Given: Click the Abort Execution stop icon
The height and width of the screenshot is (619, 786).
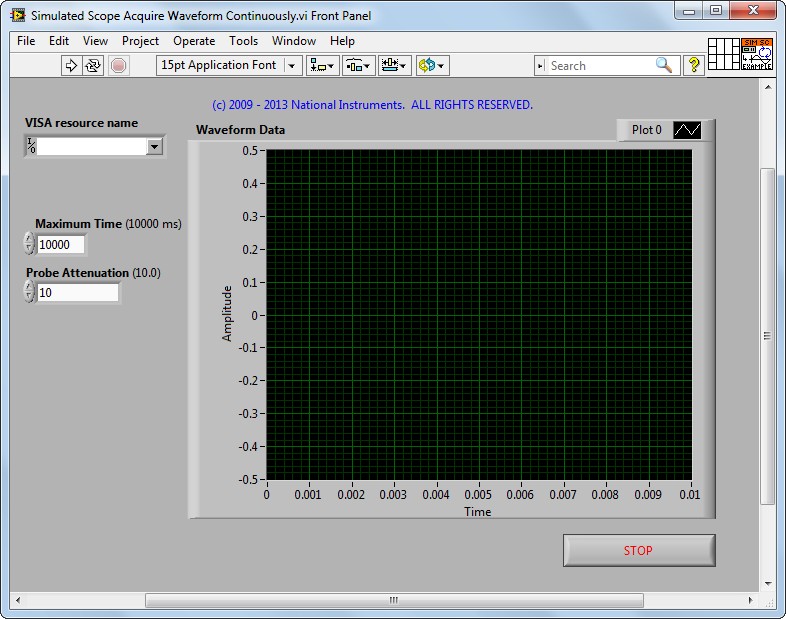Looking at the screenshot, I should [118, 65].
